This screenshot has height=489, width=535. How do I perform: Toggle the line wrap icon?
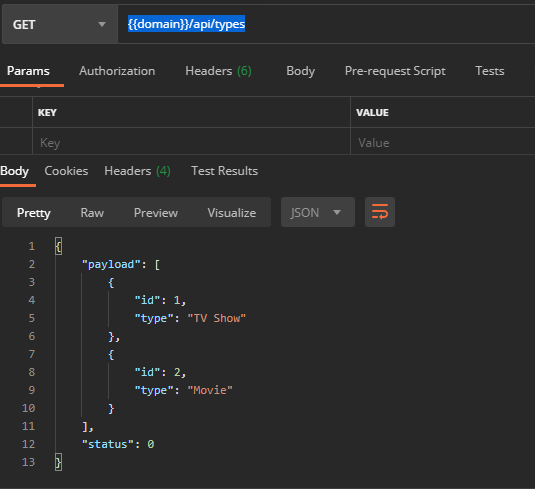pyautogui.click(x=380, y=212)
